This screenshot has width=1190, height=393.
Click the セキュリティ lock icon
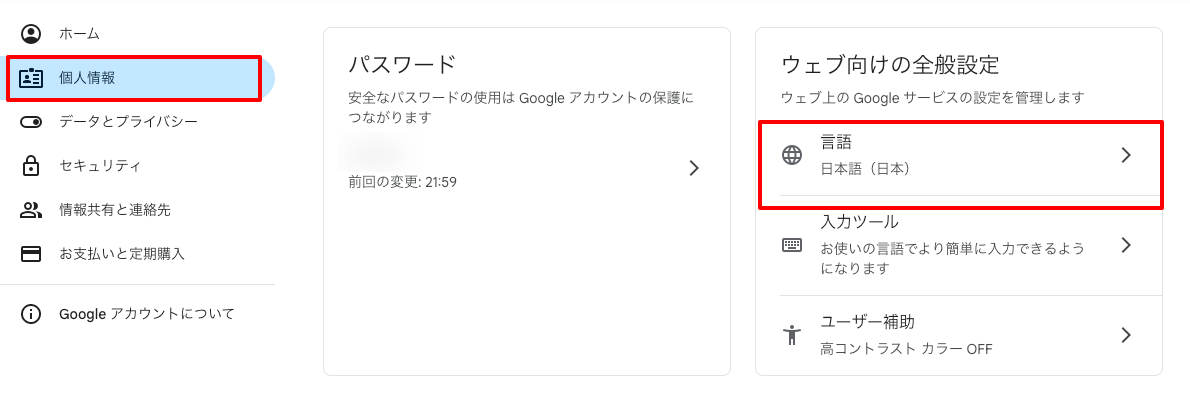[31, 165]
